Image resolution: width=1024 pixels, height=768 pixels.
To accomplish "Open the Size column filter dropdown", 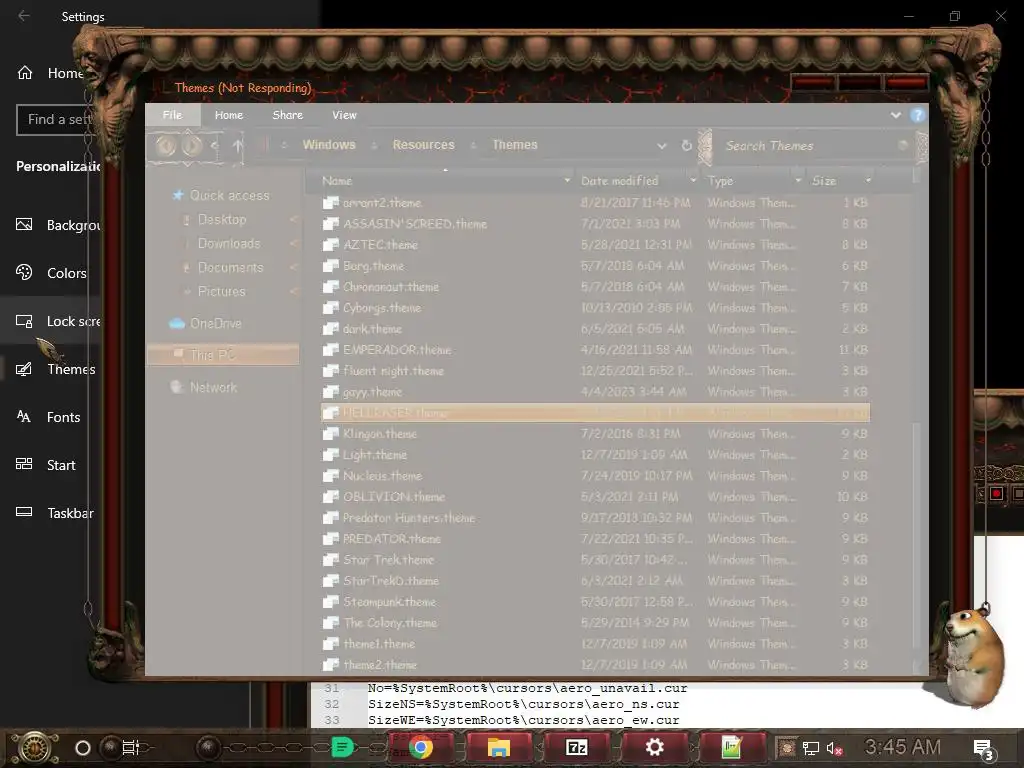I will [x=868, y=180].
